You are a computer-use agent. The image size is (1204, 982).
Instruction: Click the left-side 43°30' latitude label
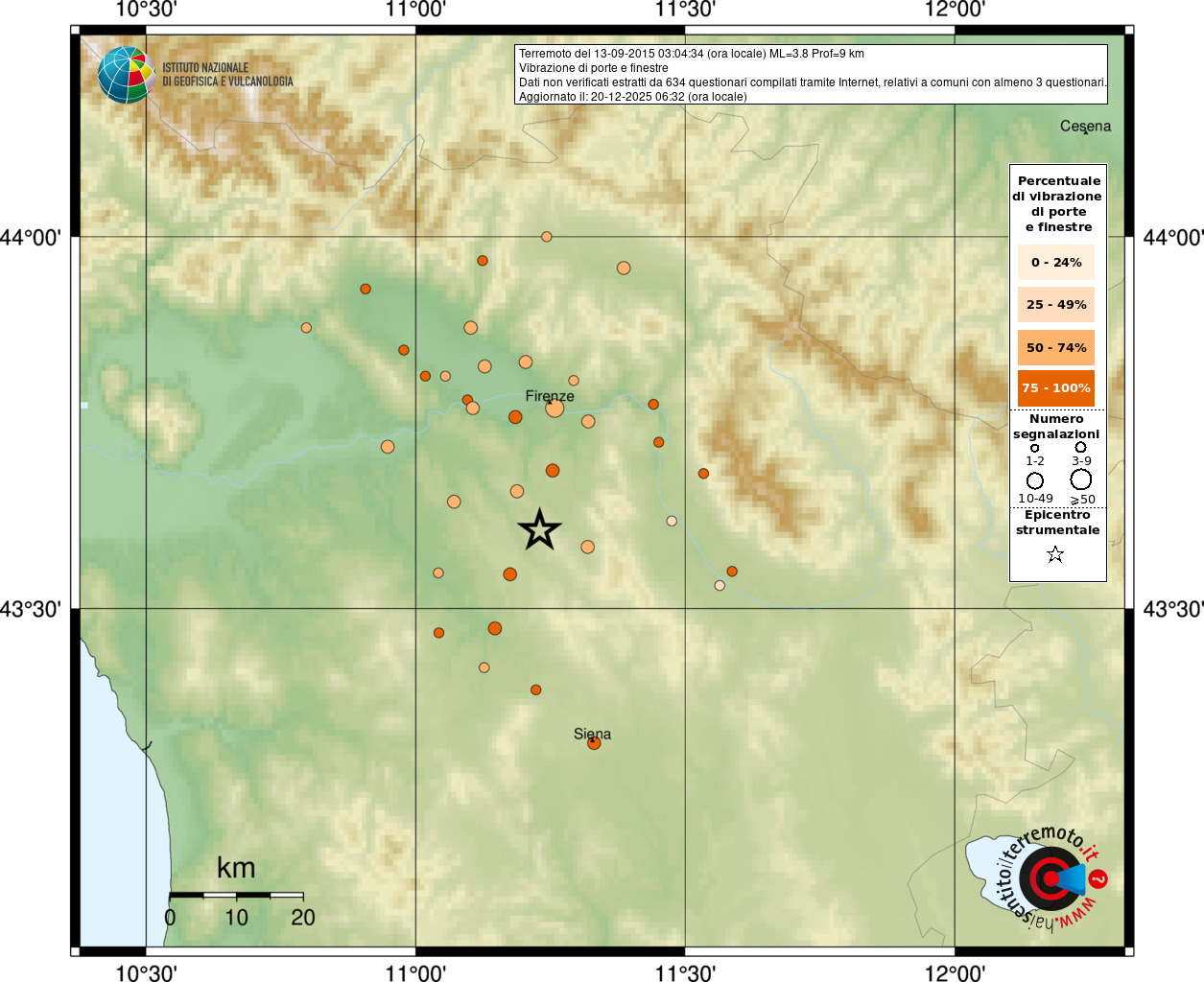(31, 609)
